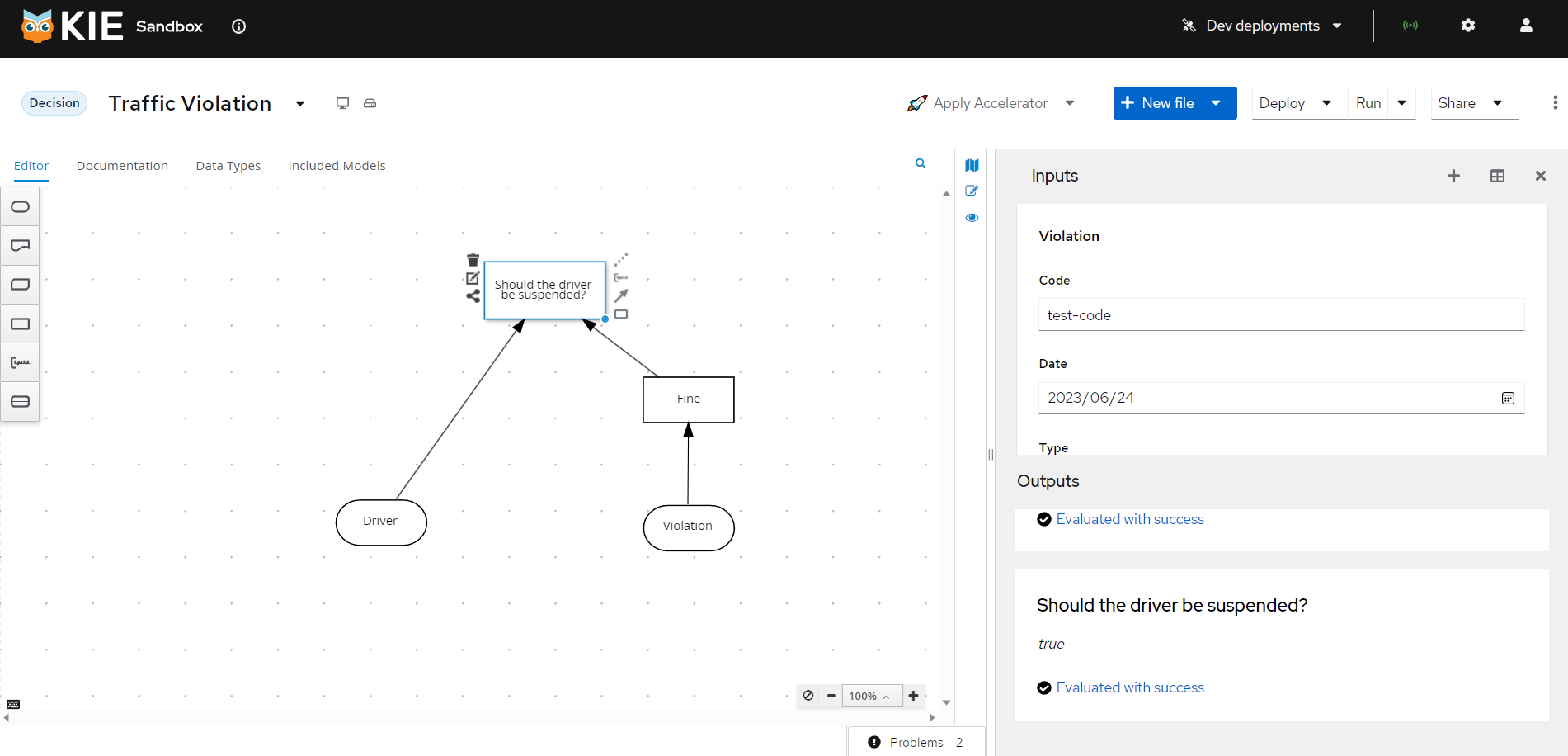The height and width of the screenshot is (756, 1568).
Task: Open the KIE Sandbox info icon
Action: [239, 26]
